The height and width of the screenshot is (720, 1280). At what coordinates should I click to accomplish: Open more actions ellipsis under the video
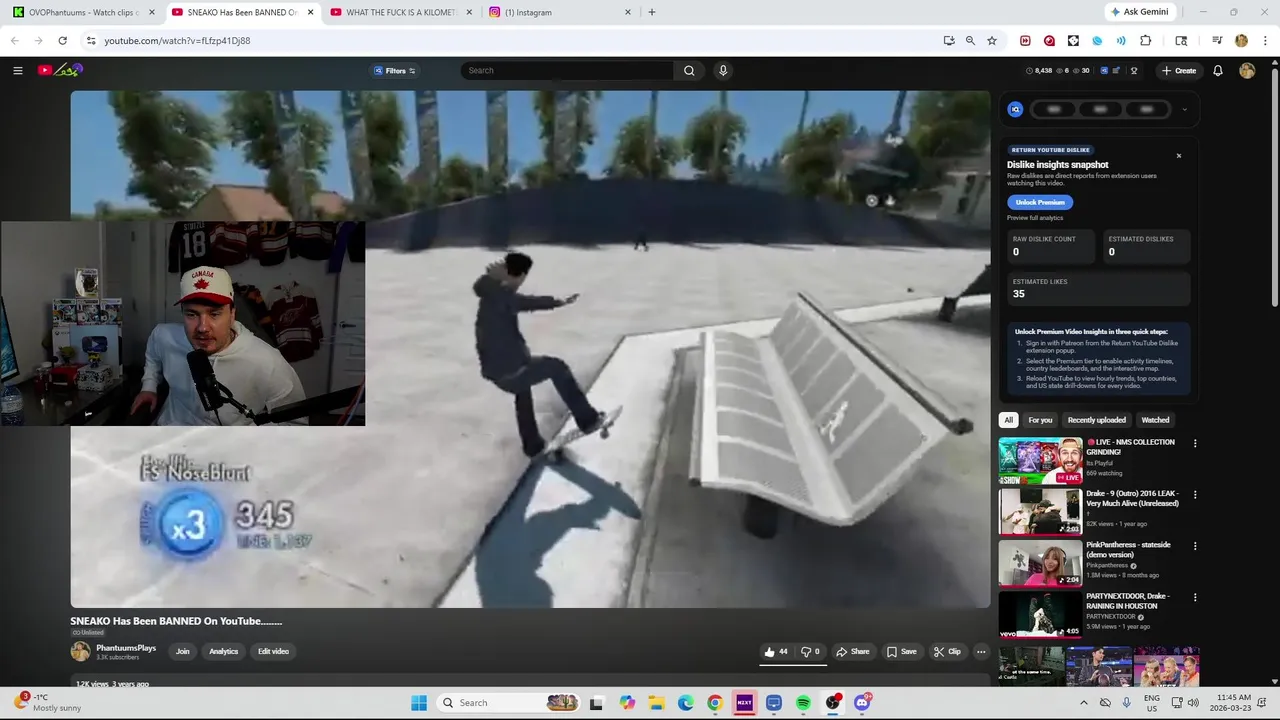pyautogui.click(x=981, y=651)
